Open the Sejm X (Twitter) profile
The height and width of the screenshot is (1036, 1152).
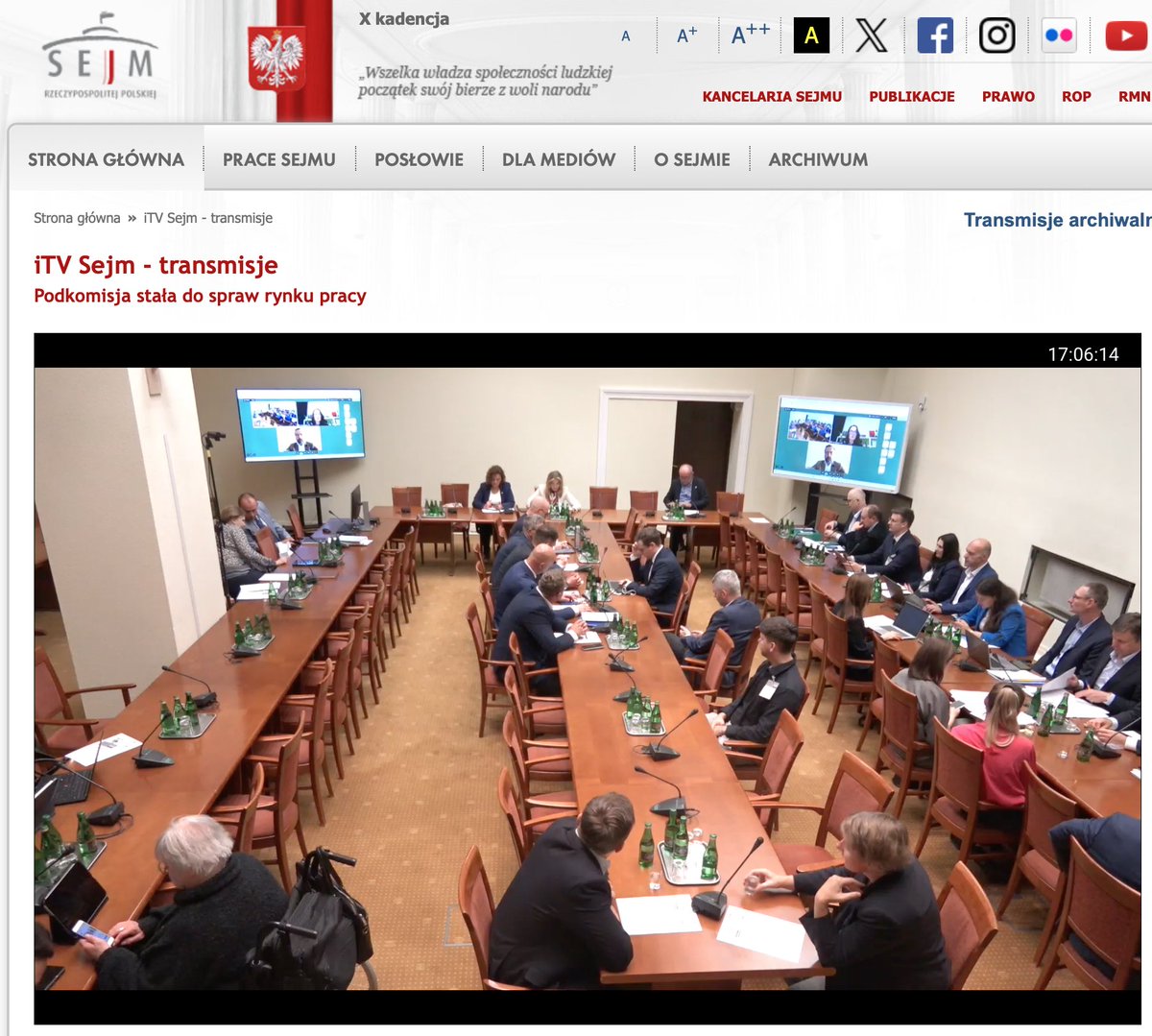872,36
